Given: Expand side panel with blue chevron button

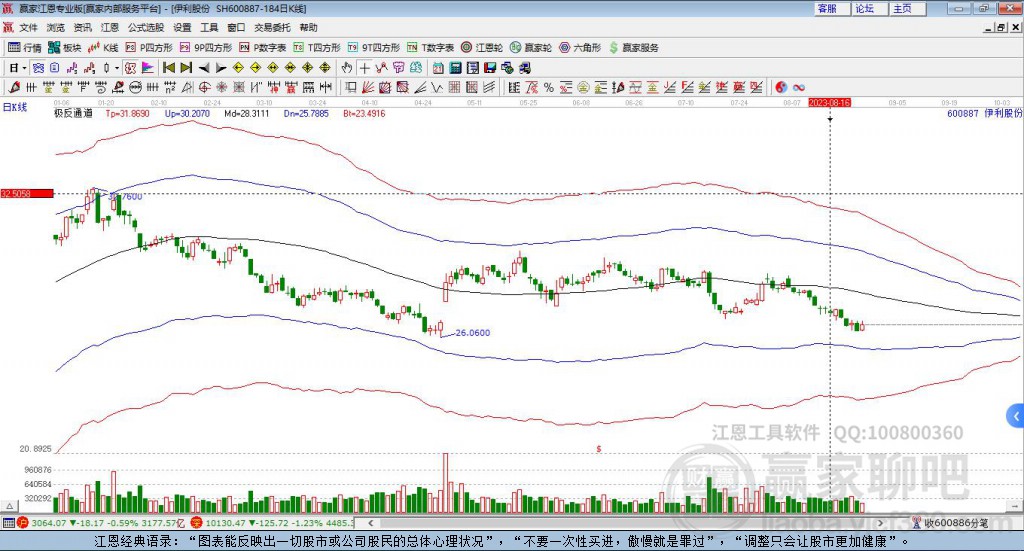Looking at the screenshot, I should coord(1016,415).
